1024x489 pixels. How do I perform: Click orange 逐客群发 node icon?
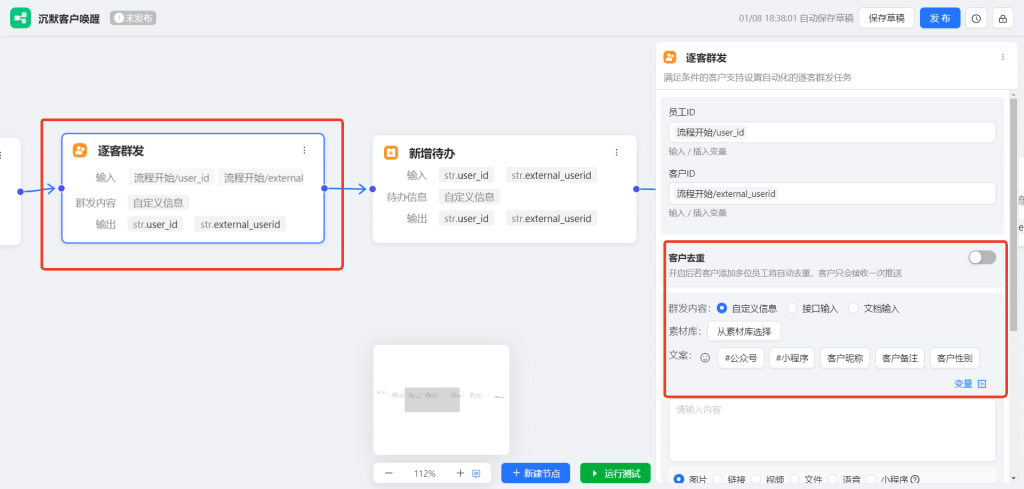80,150
